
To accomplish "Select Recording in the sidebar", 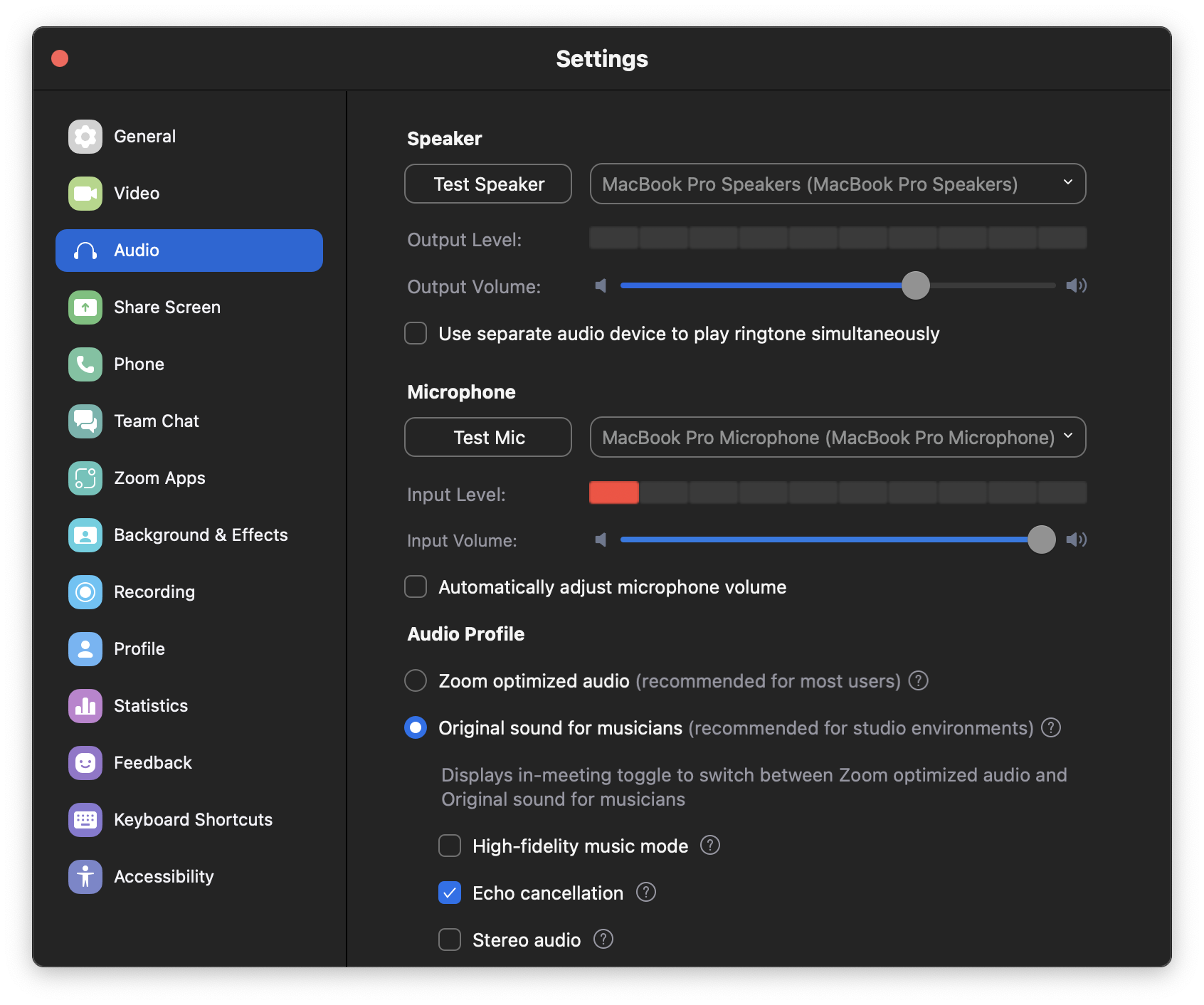I will (189, 592).
